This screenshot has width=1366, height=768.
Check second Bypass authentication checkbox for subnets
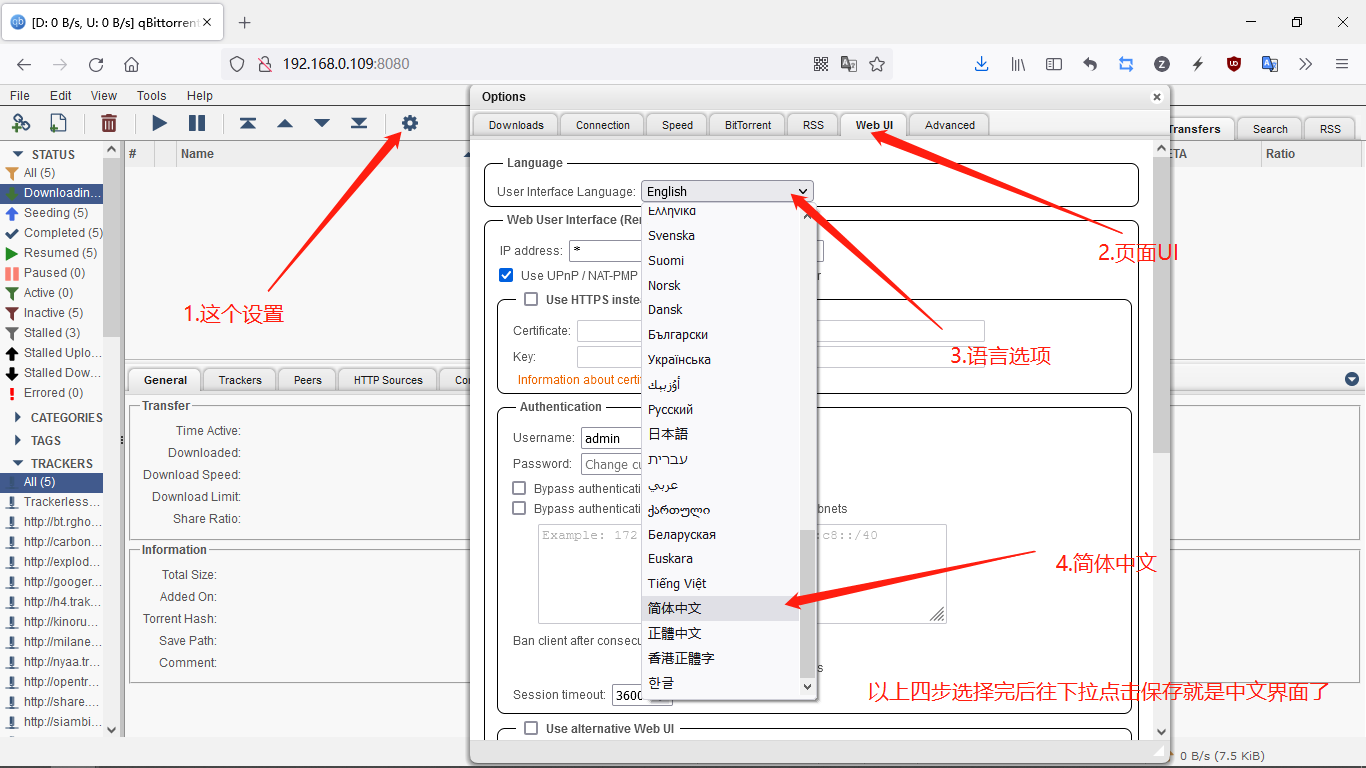(519, 508)
